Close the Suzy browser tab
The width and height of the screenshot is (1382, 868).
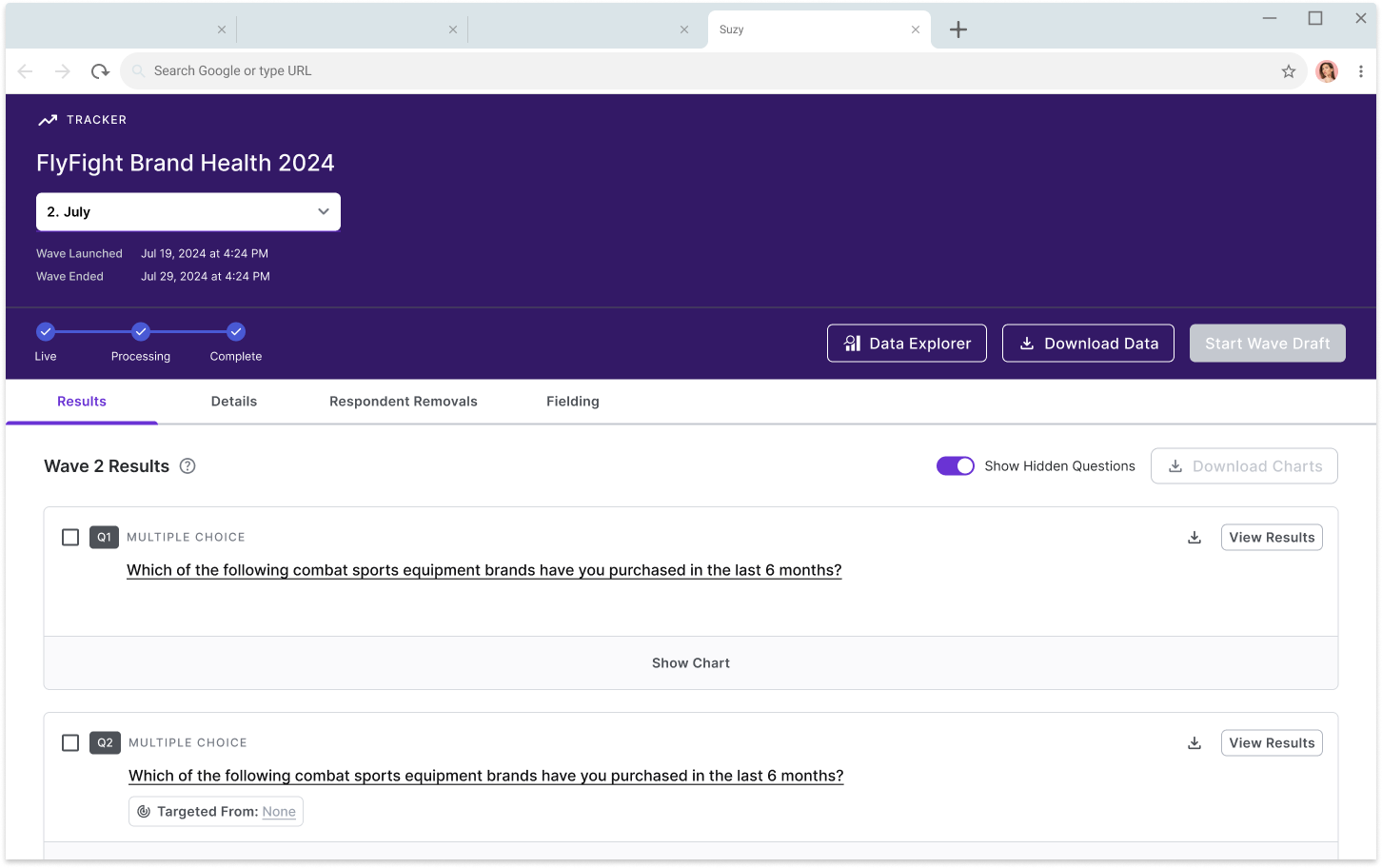coord(916,30)
